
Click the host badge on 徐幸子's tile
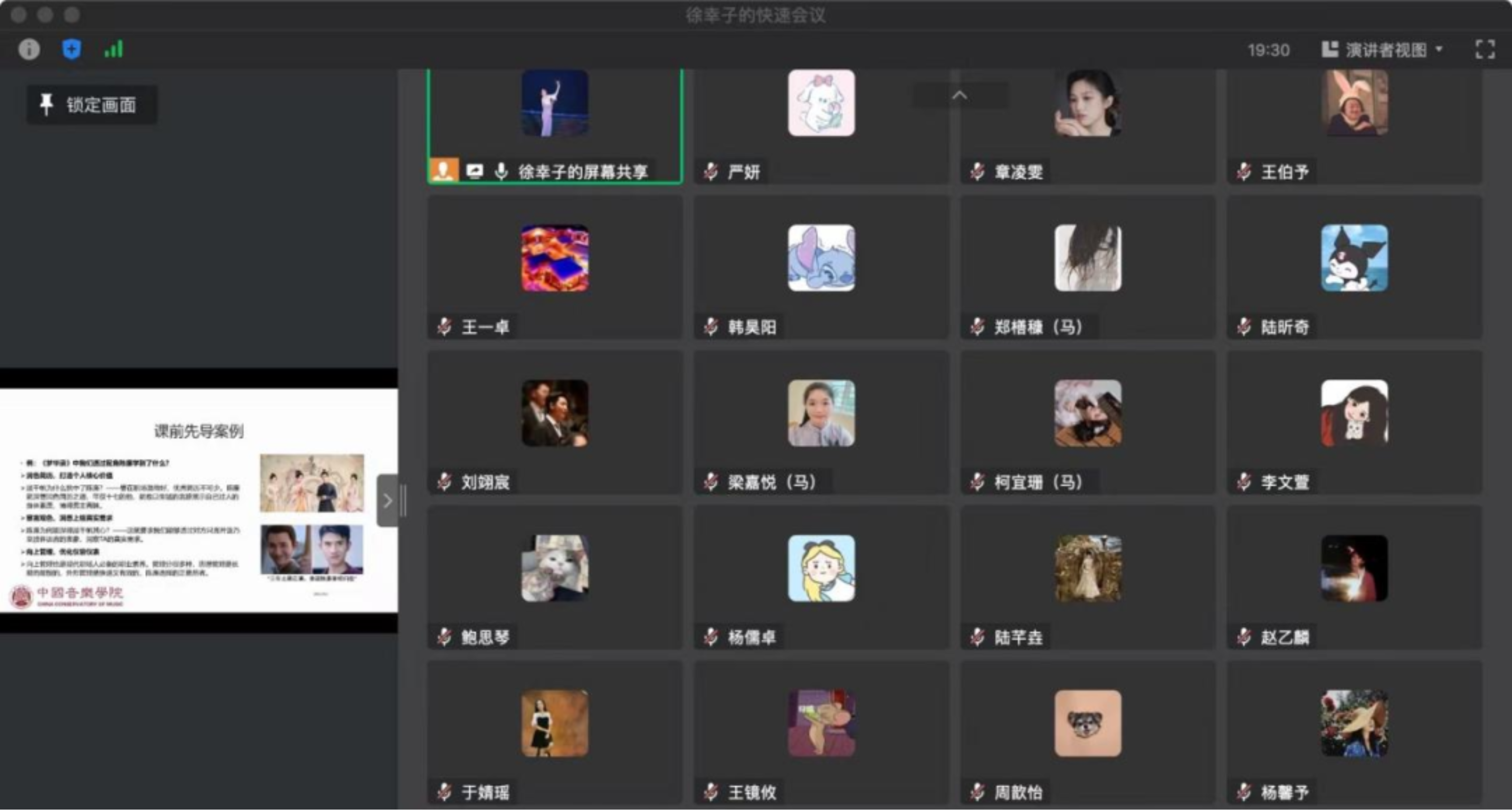point(444,171)
